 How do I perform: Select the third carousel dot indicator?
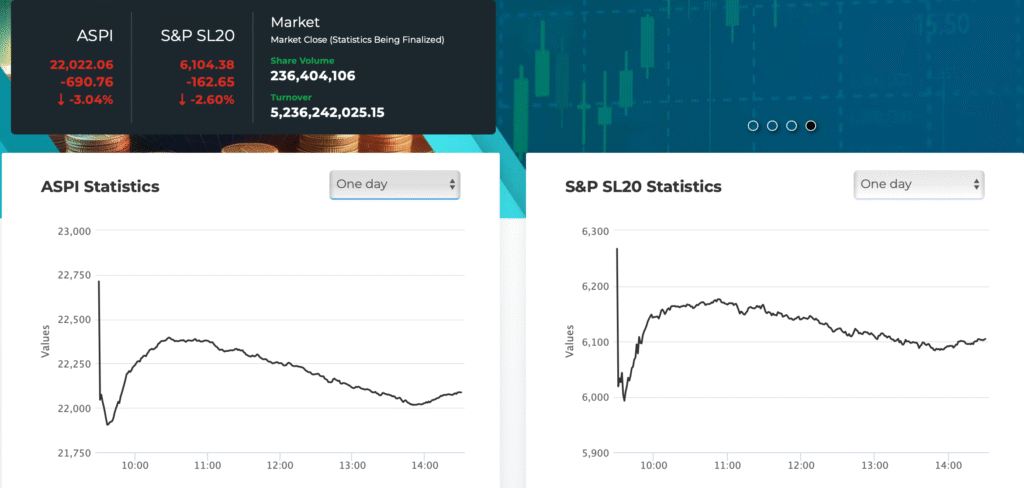click(x=791, y=126)
